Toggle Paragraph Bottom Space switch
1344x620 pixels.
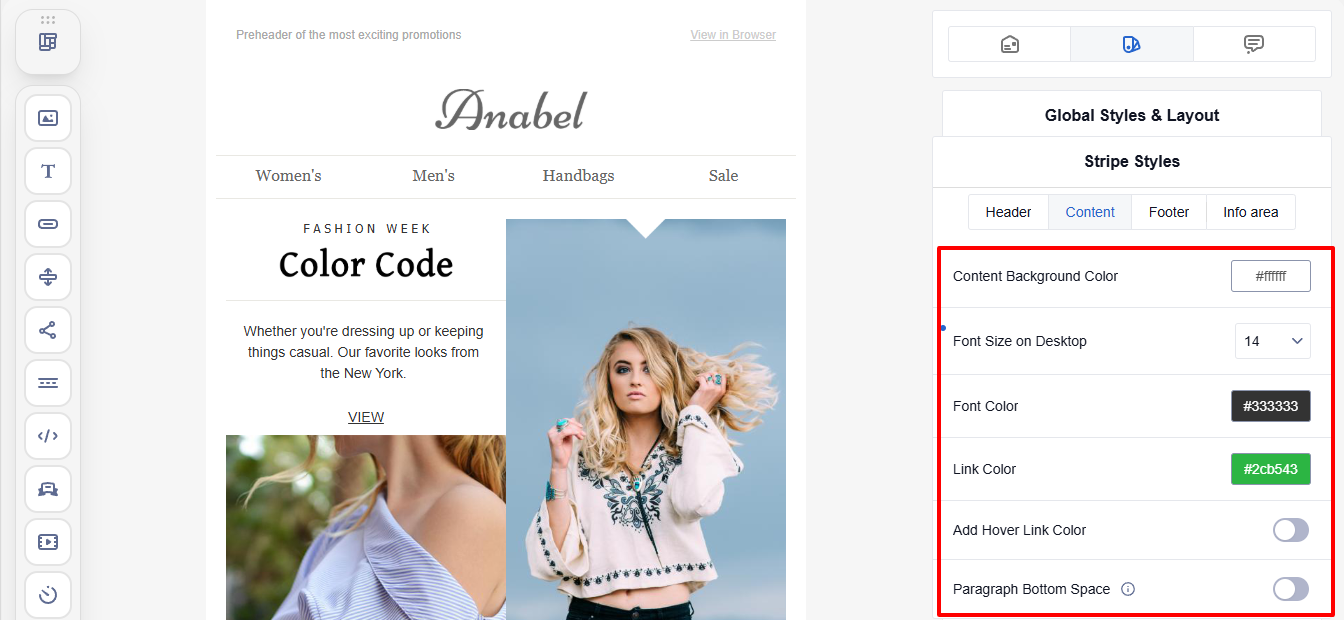pyautogui.click(x=1290, y=589)
